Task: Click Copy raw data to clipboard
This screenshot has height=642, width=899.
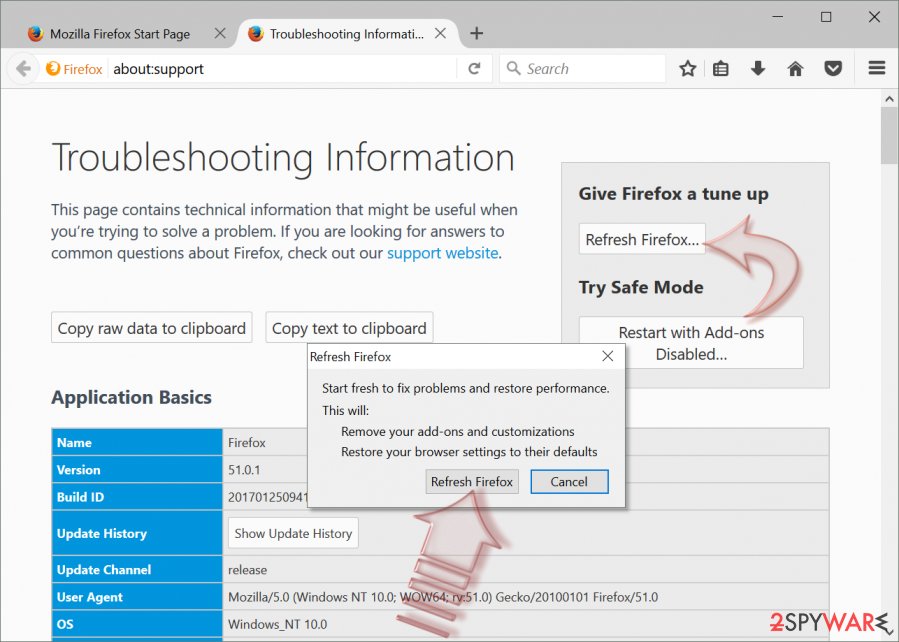Action: point(151,328)
